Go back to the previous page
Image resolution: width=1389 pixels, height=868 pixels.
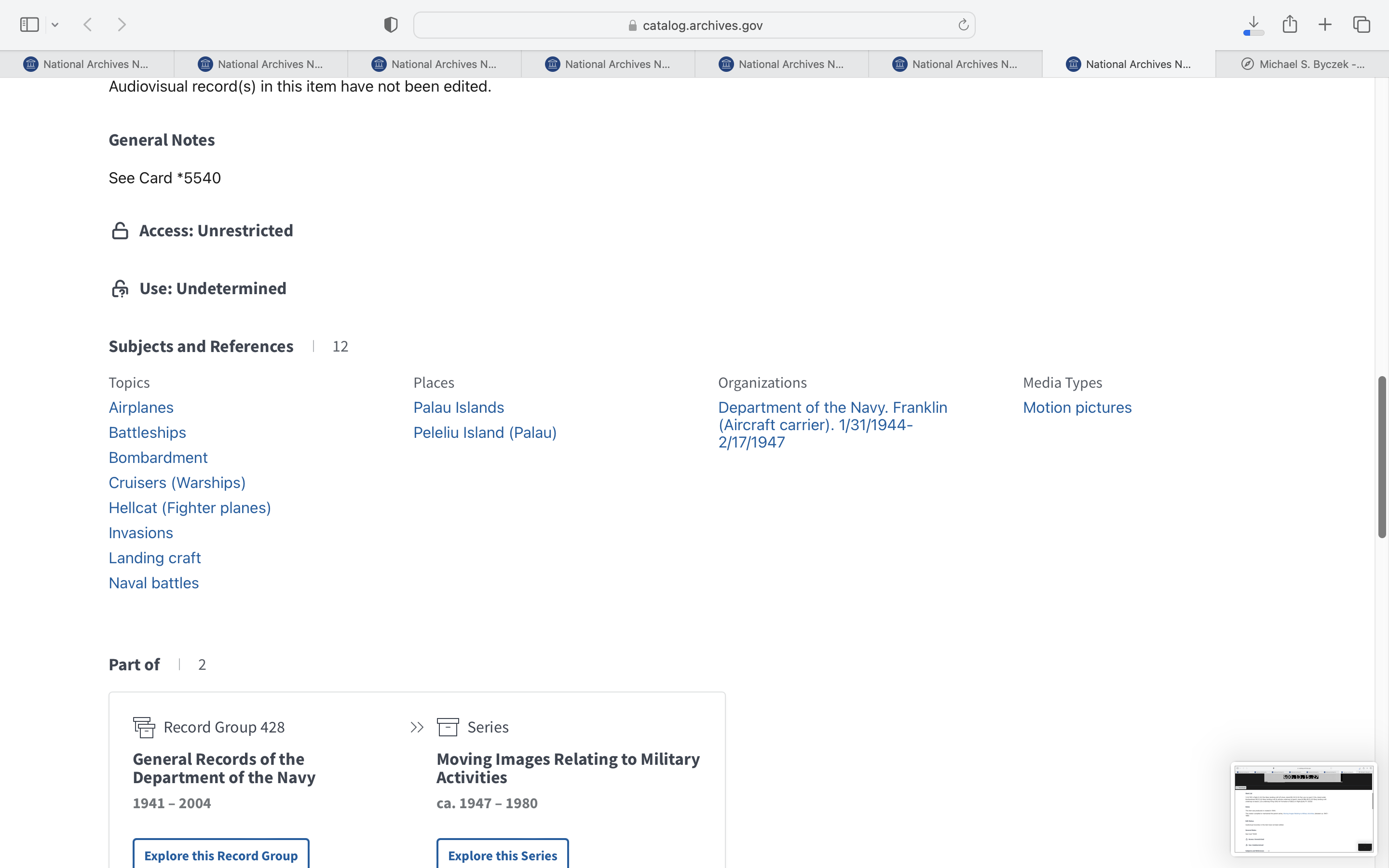pyautogui.click(x=88, y=25)
